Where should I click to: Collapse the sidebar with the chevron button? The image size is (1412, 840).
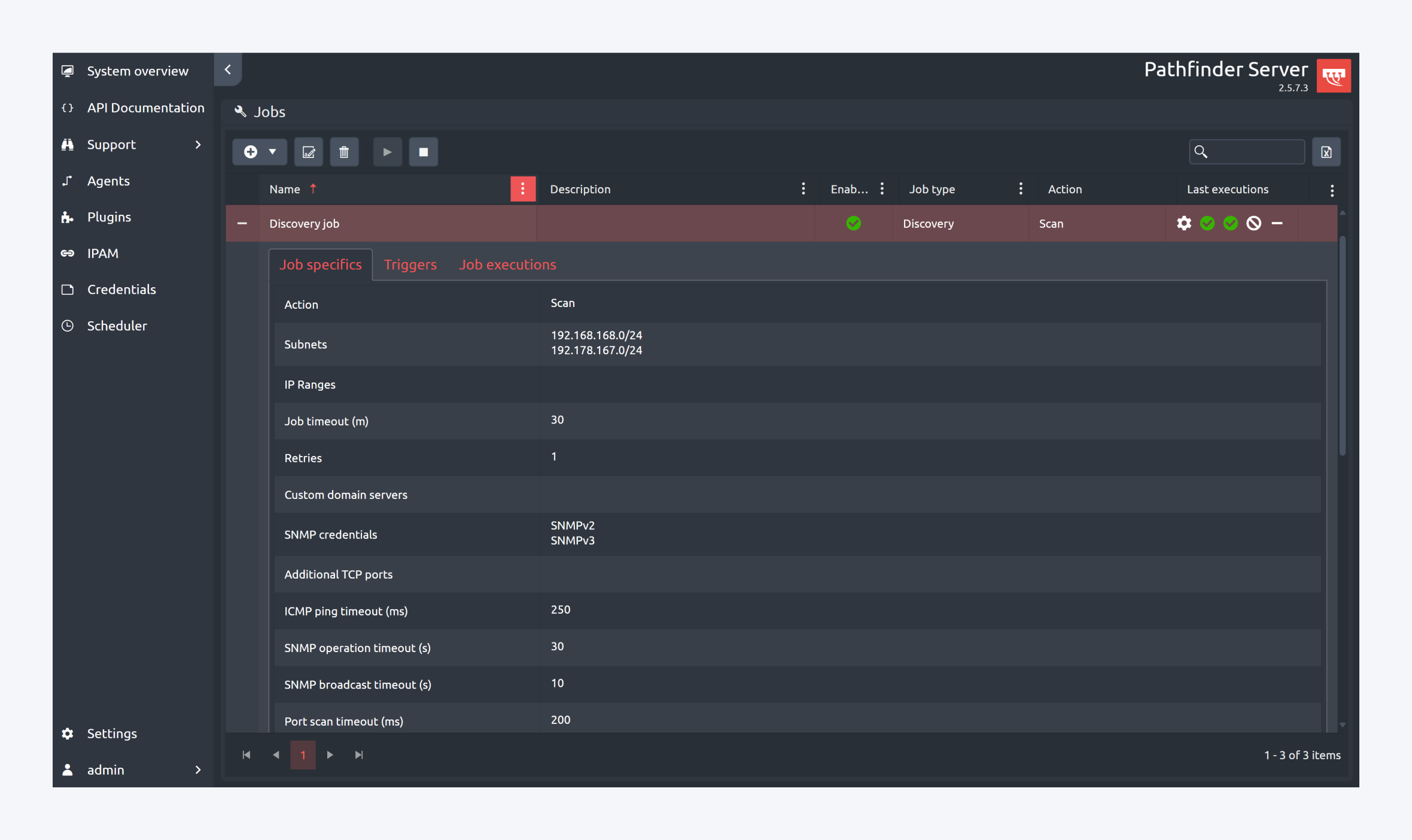[228, 70]
